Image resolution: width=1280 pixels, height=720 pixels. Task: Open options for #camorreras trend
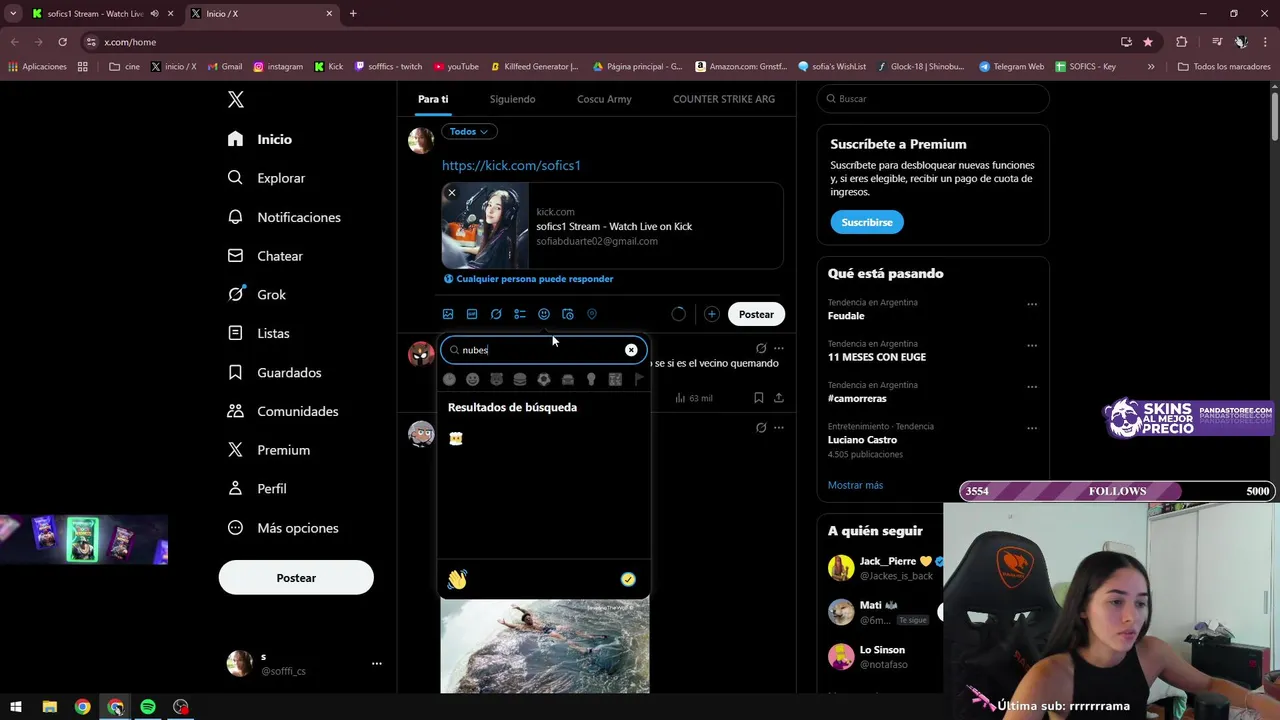(1032, 386)
